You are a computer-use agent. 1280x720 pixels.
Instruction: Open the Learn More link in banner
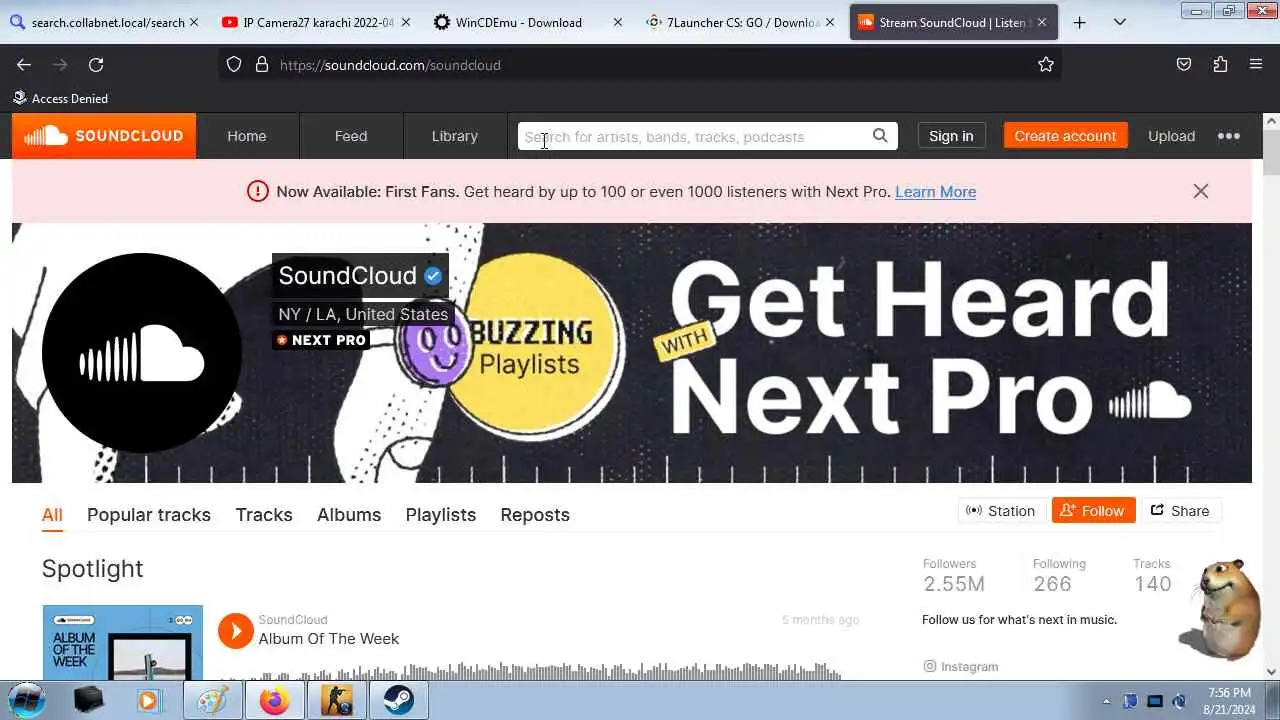935,192
